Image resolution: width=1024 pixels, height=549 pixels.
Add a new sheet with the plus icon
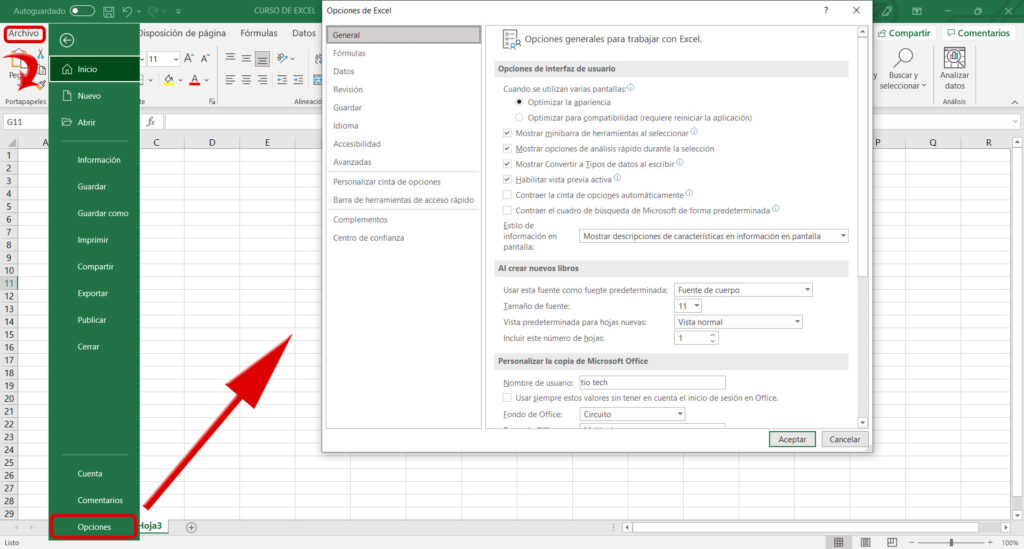click(x=191, y=527)
